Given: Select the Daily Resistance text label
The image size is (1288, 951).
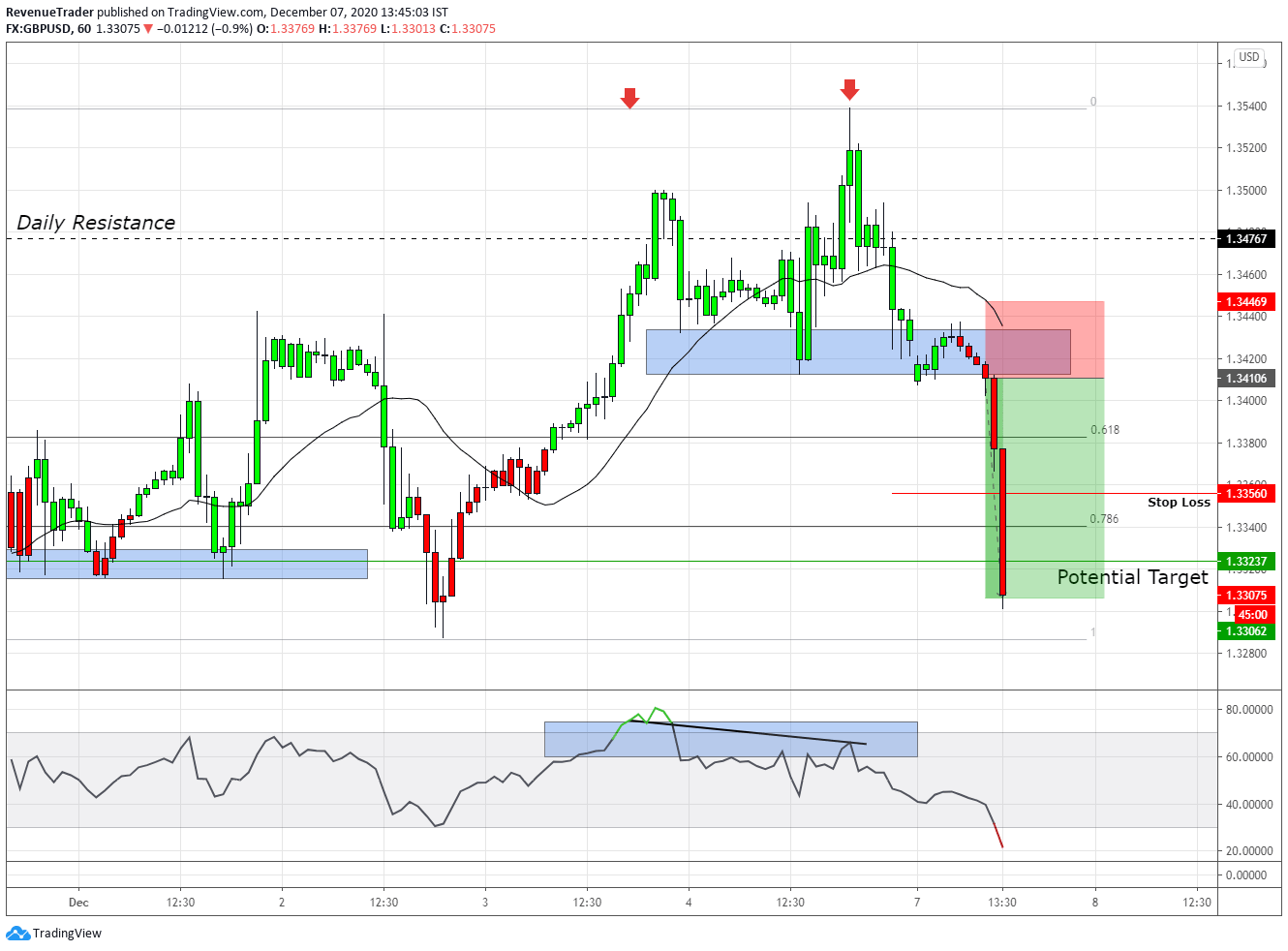Looking at the screenshot, I should point(96,223).
